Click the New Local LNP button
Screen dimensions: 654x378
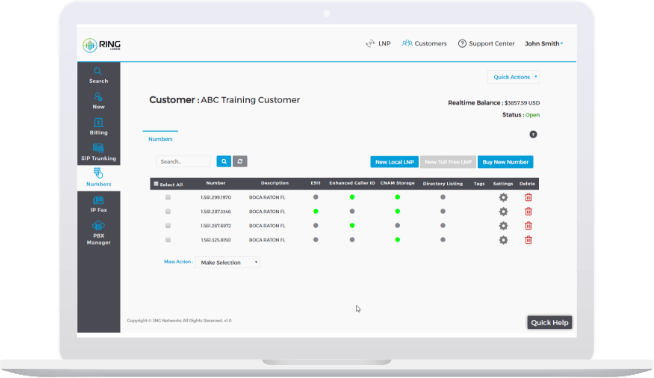click(394, 162)
